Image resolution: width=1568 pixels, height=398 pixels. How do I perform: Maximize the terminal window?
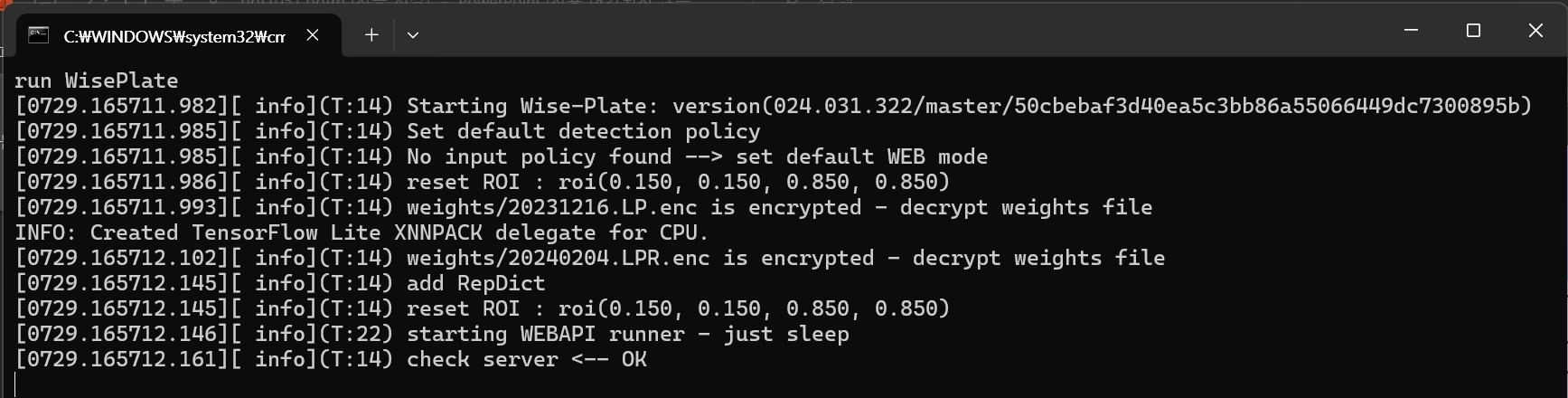(x=1473, y=31)
